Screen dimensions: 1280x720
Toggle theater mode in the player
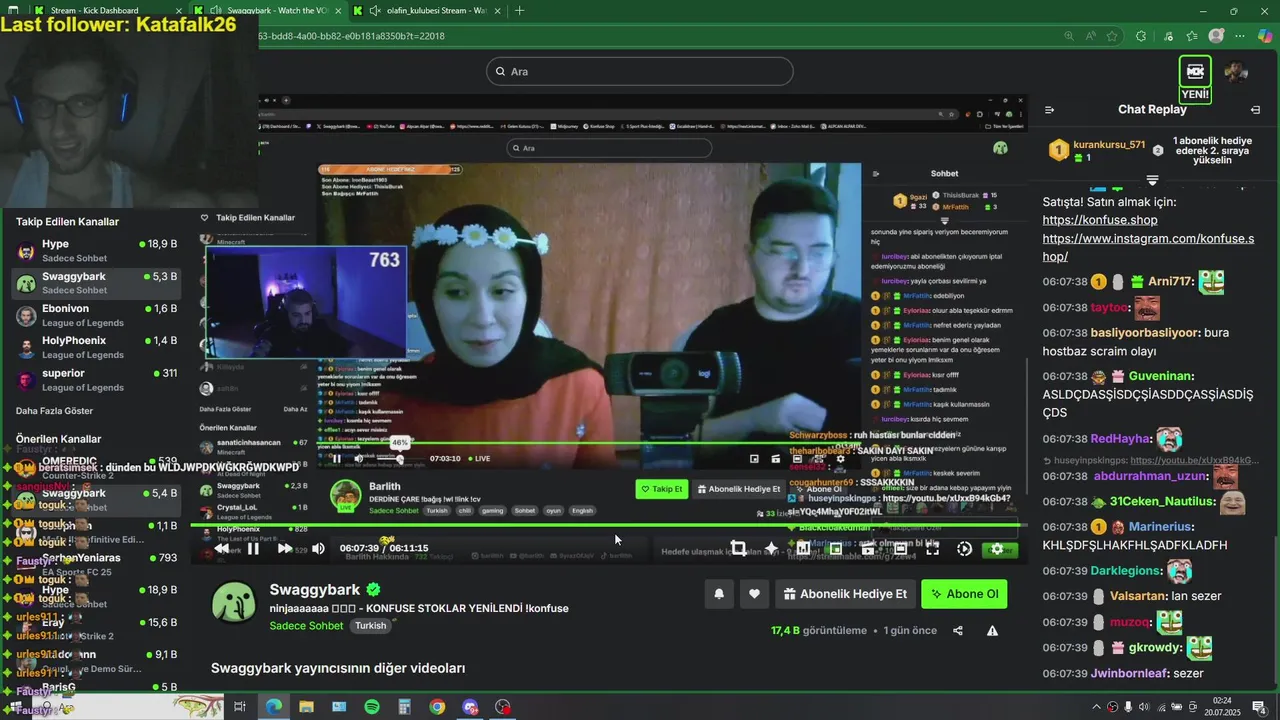click(900, 548)
